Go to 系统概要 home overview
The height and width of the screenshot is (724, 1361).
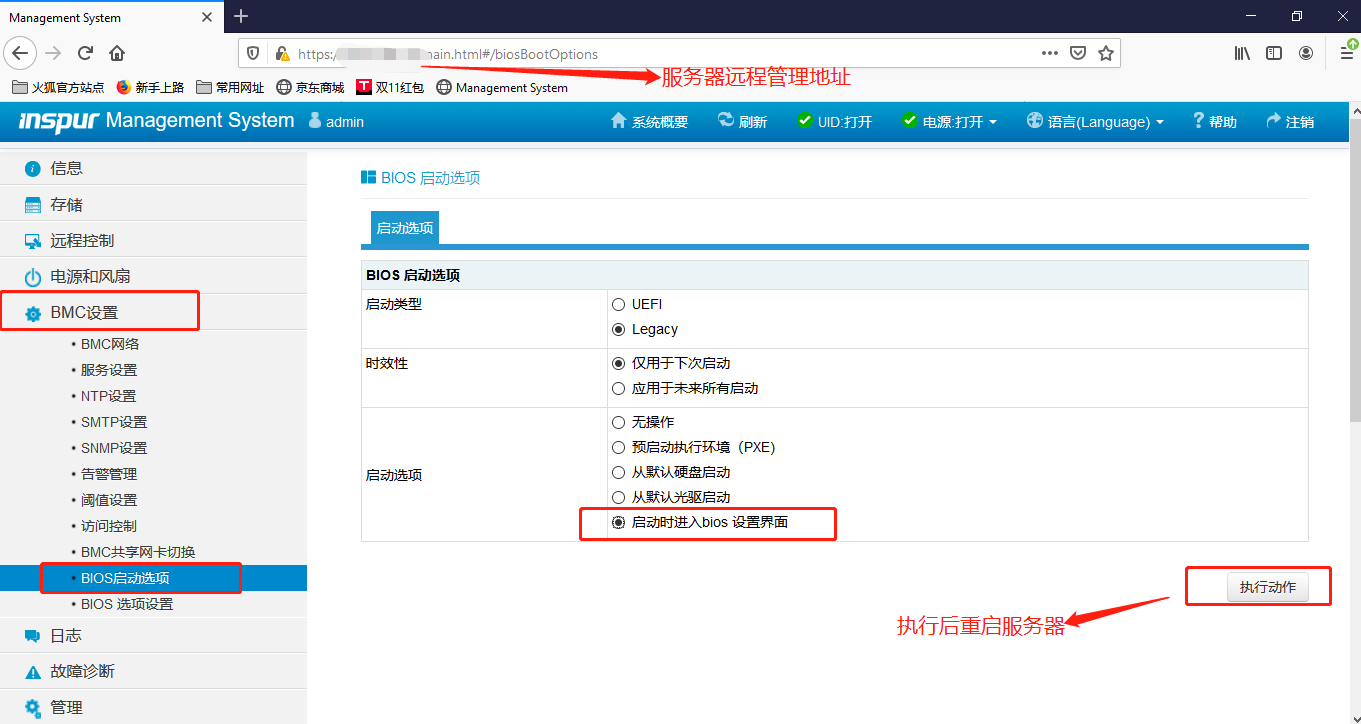coord(649,122)
